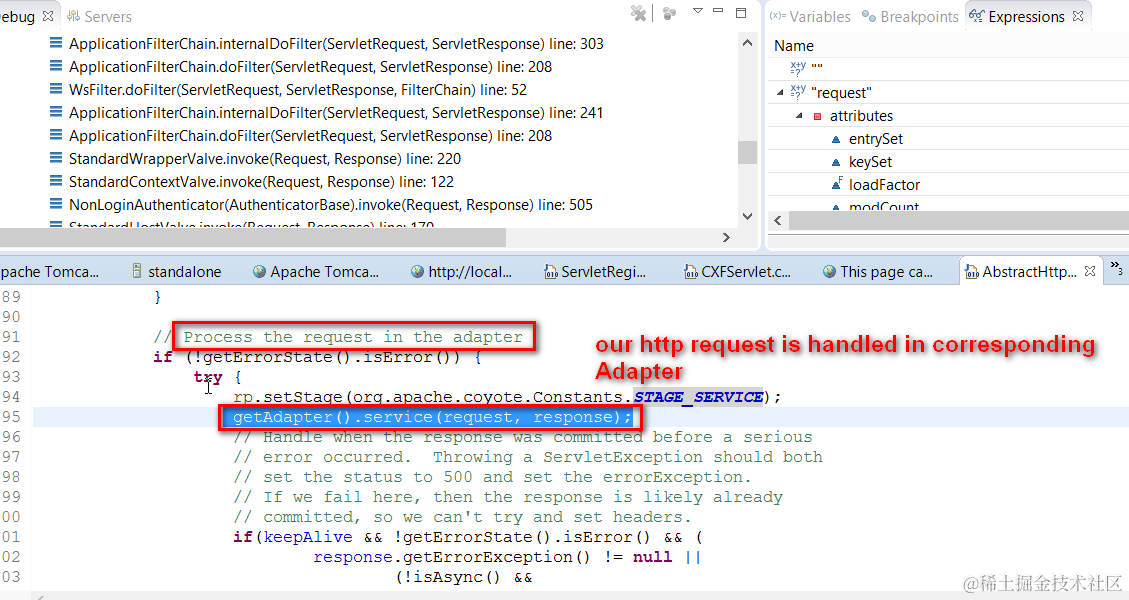Image resolution: width=1129 pixels, height=600 pixels.
Task: Switch to the Servers tab
Action: tap(99, 16)
